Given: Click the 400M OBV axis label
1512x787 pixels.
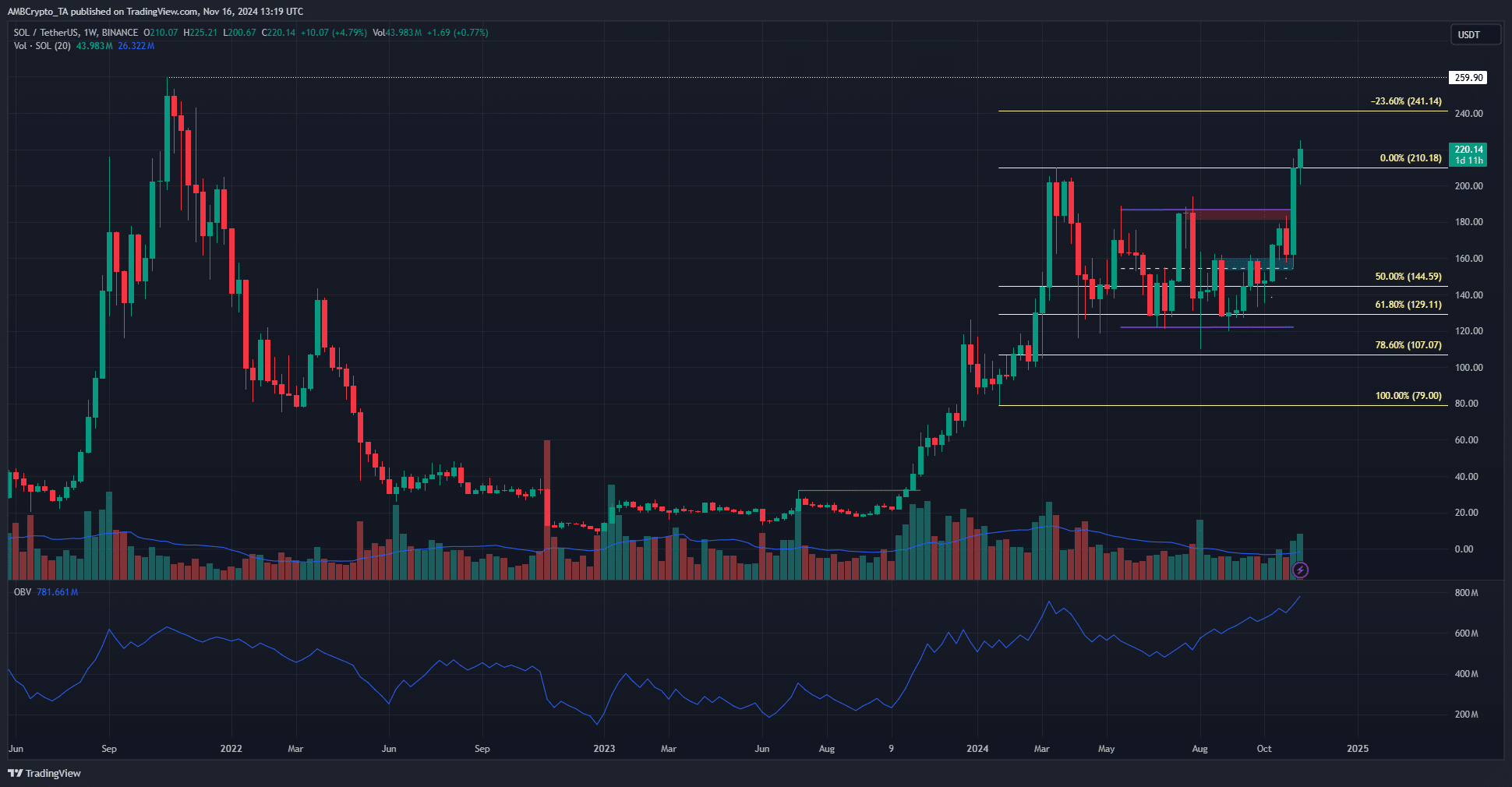Looking at the screenshot, I should 1466,674.
